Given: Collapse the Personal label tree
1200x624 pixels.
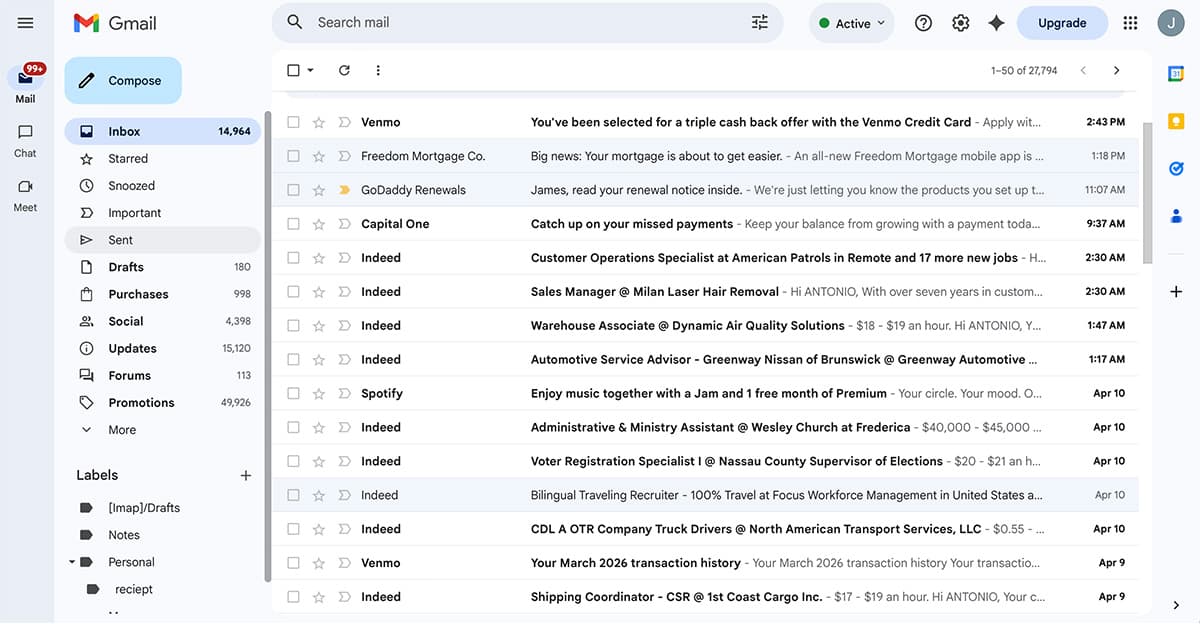Looking at the screenshot, I should (x=72, y=562).
